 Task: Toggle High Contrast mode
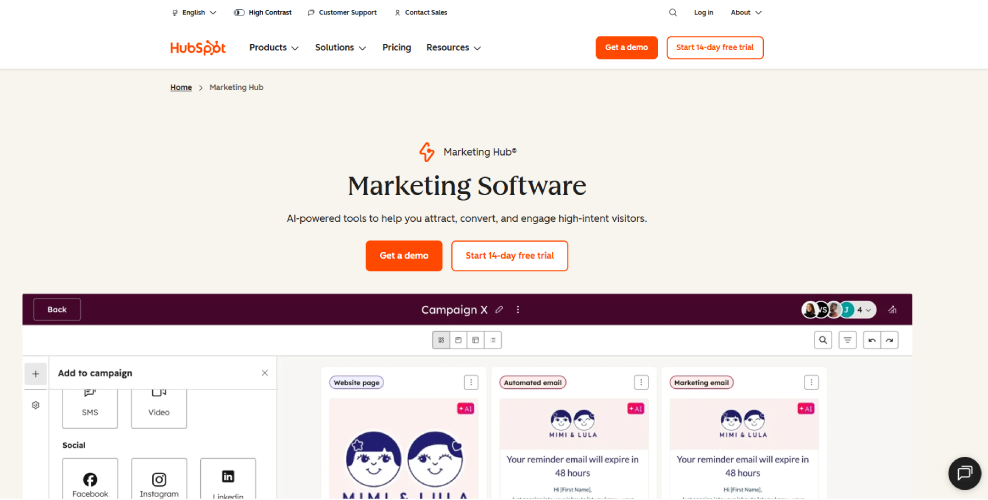pos(263,13)
